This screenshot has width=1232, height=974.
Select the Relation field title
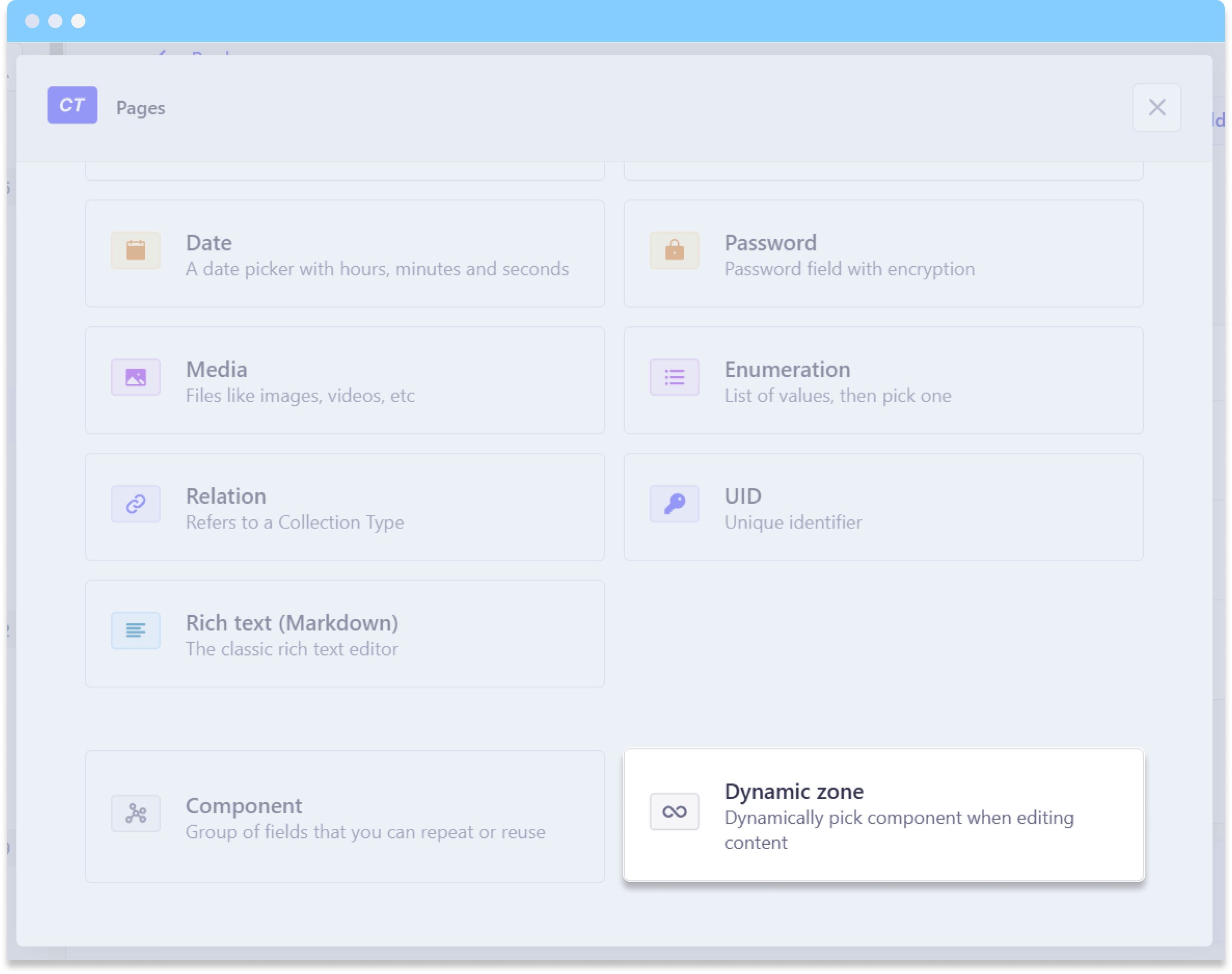(226, 496)
